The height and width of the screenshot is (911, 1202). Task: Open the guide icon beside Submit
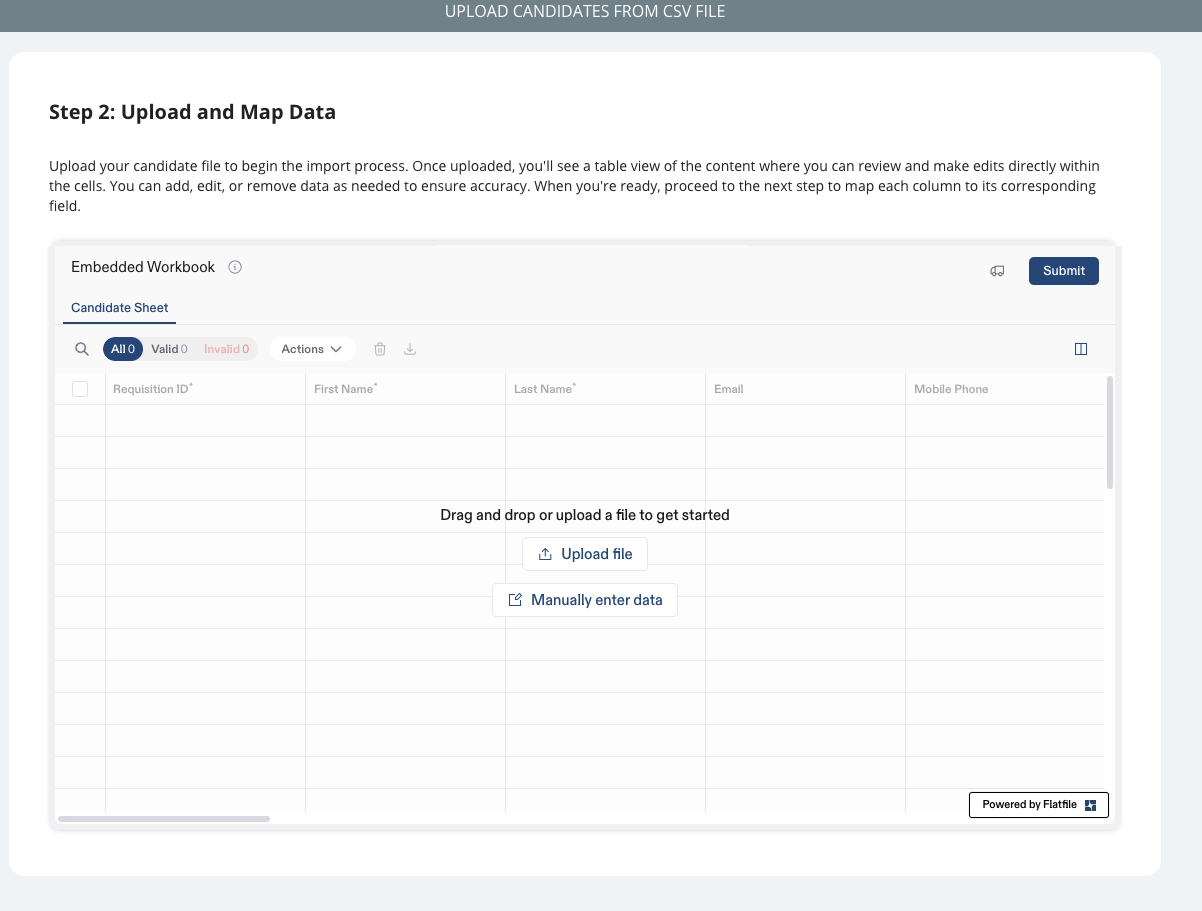[x=997, y=271]
